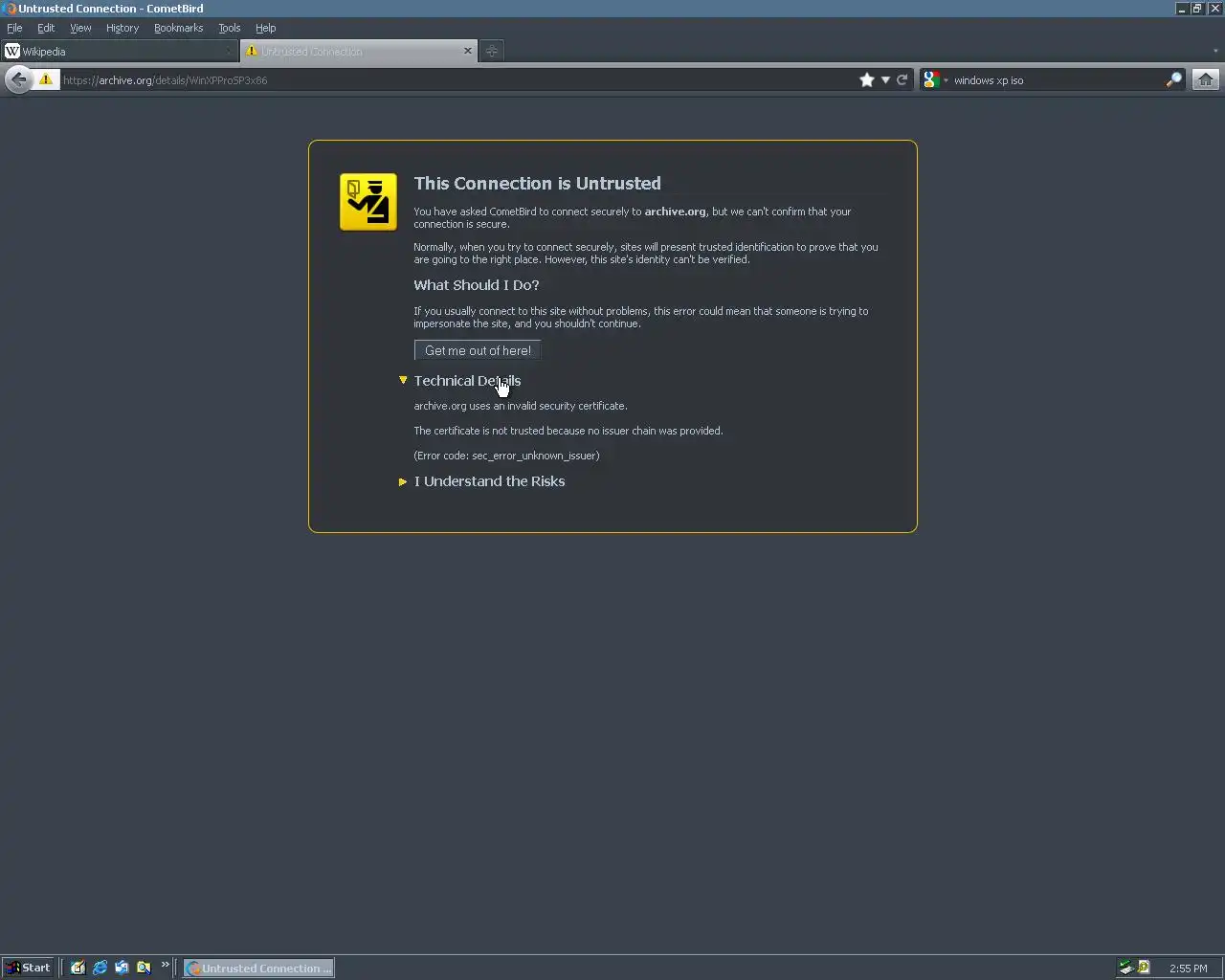The width and height of the screenshot is (1225, 980).
Task: Click the folder search Quick Launch icon
Action: tap(144, 968)
